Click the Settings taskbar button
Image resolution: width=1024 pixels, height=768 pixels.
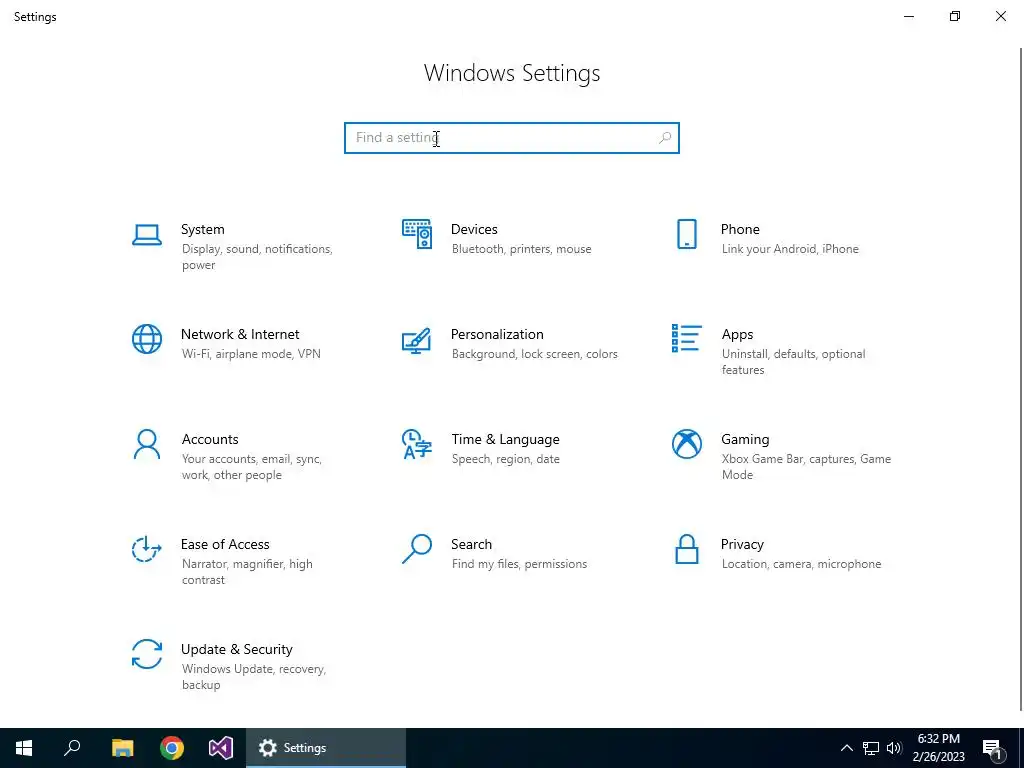326,748
